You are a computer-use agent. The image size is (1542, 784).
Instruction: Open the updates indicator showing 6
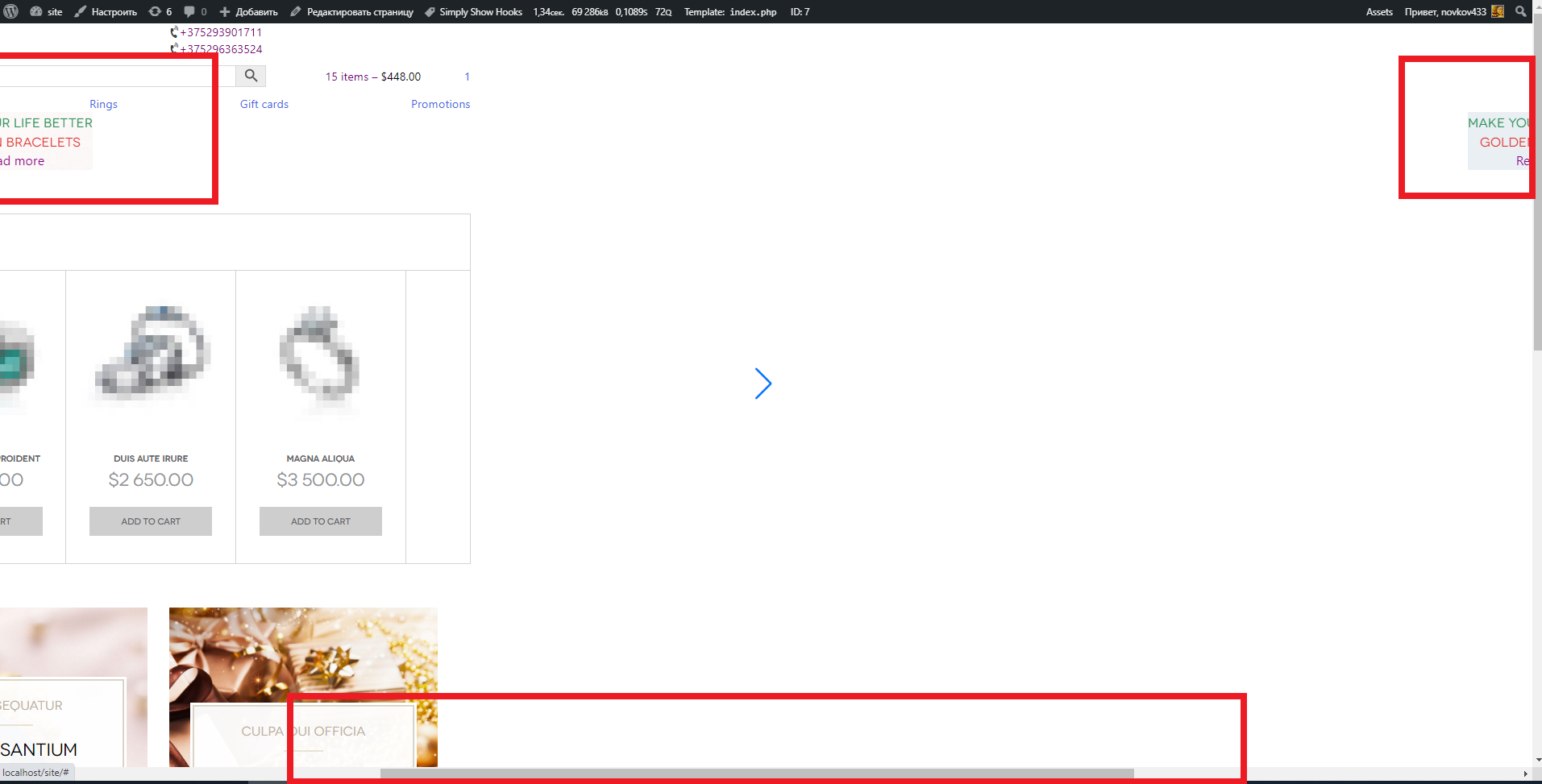point(160,11)
